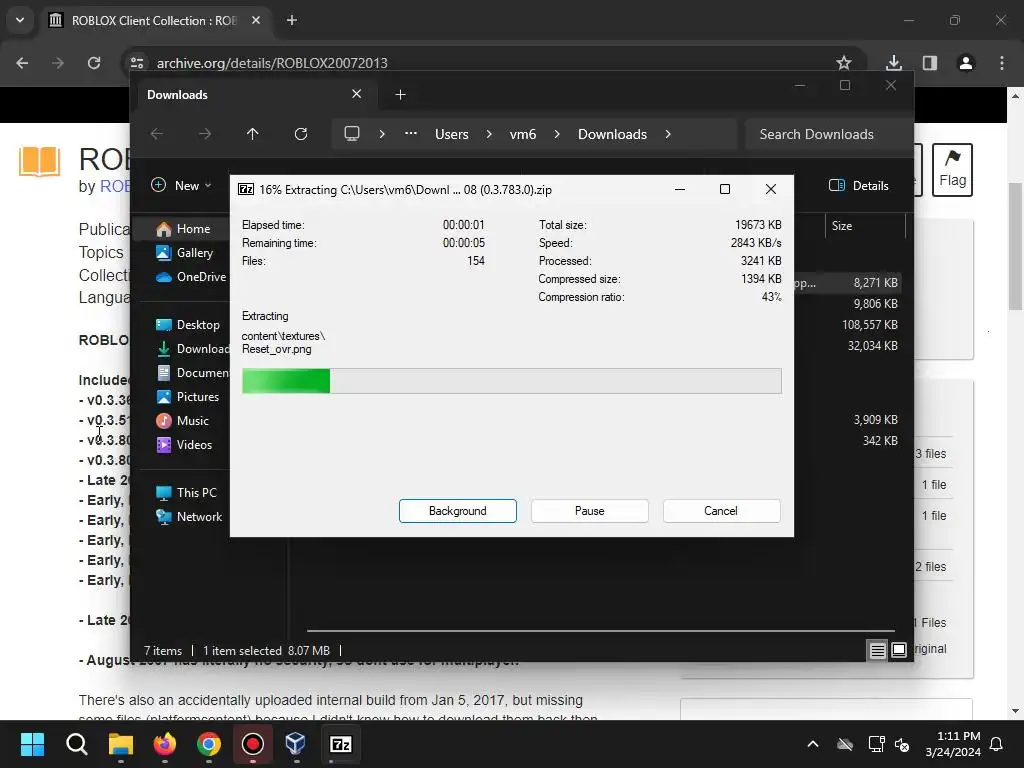Image resolution: width=1024 pixels, height=768 pixels.
Task: Click the site info icon in the Chrome address bar
Action: [x=137, y=63]
